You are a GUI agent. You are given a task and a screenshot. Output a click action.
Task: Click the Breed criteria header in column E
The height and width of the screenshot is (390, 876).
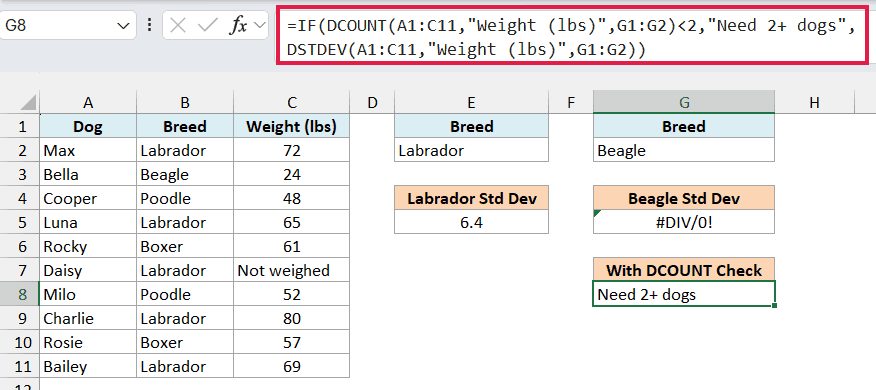pyautogui.click(x=472, y=126)
